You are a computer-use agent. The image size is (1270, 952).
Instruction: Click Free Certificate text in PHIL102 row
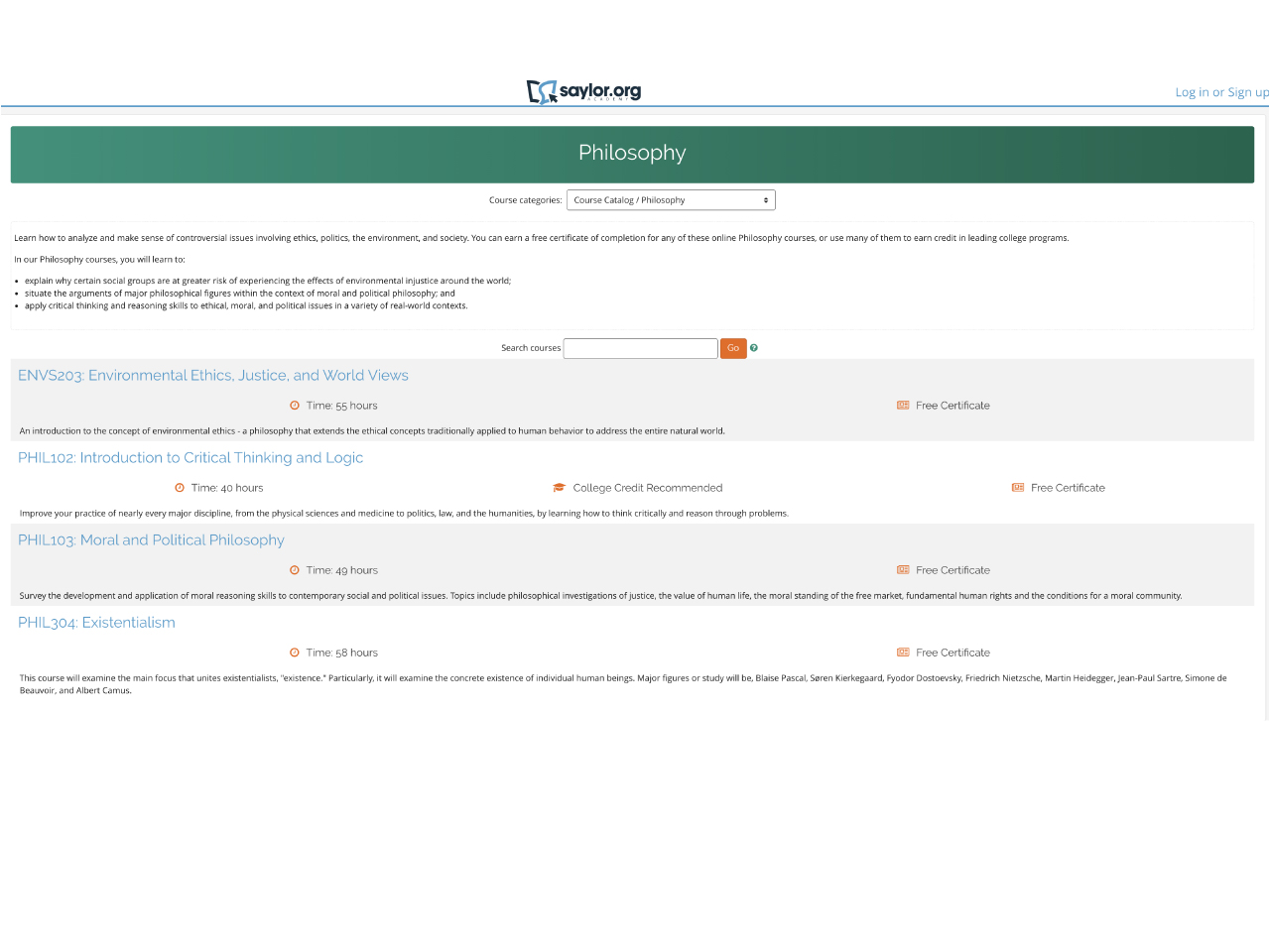tap(1068, 488)
